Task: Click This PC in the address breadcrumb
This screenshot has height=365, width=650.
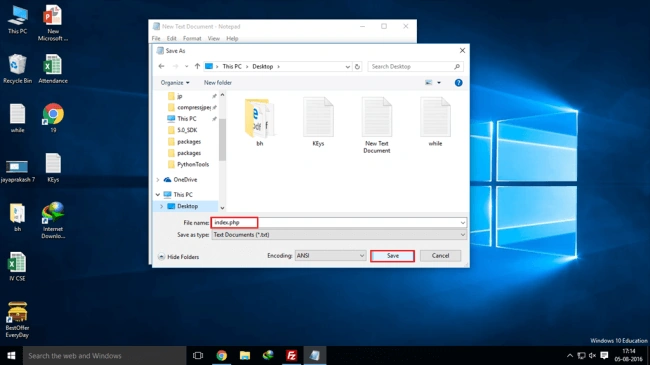Action: 232,66
